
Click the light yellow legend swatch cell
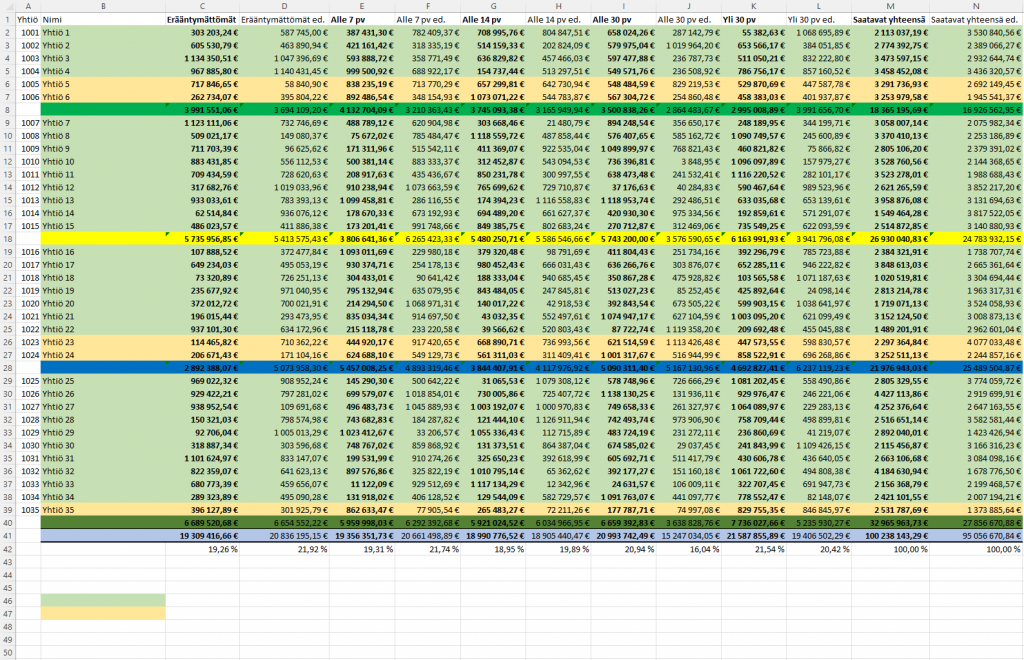[102, 613]
